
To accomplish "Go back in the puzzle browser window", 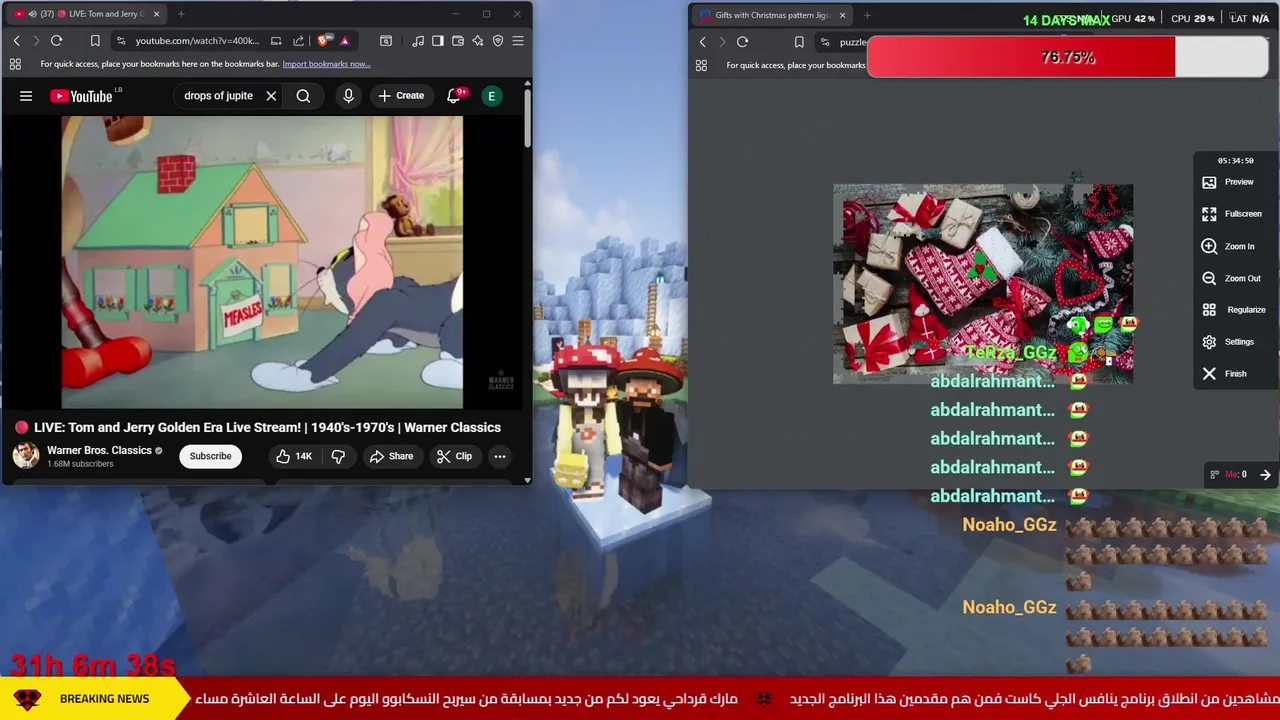I will (702, 42).
